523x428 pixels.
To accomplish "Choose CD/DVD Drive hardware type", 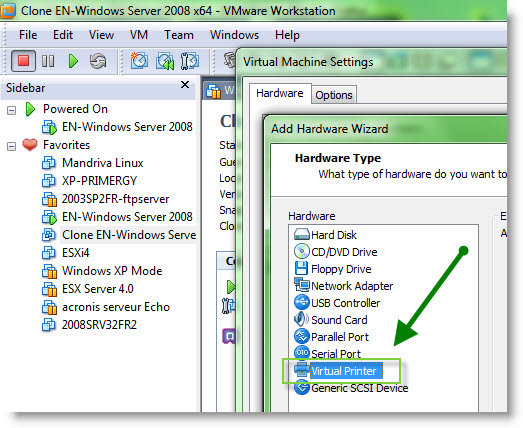I will [x=344, y=252].
